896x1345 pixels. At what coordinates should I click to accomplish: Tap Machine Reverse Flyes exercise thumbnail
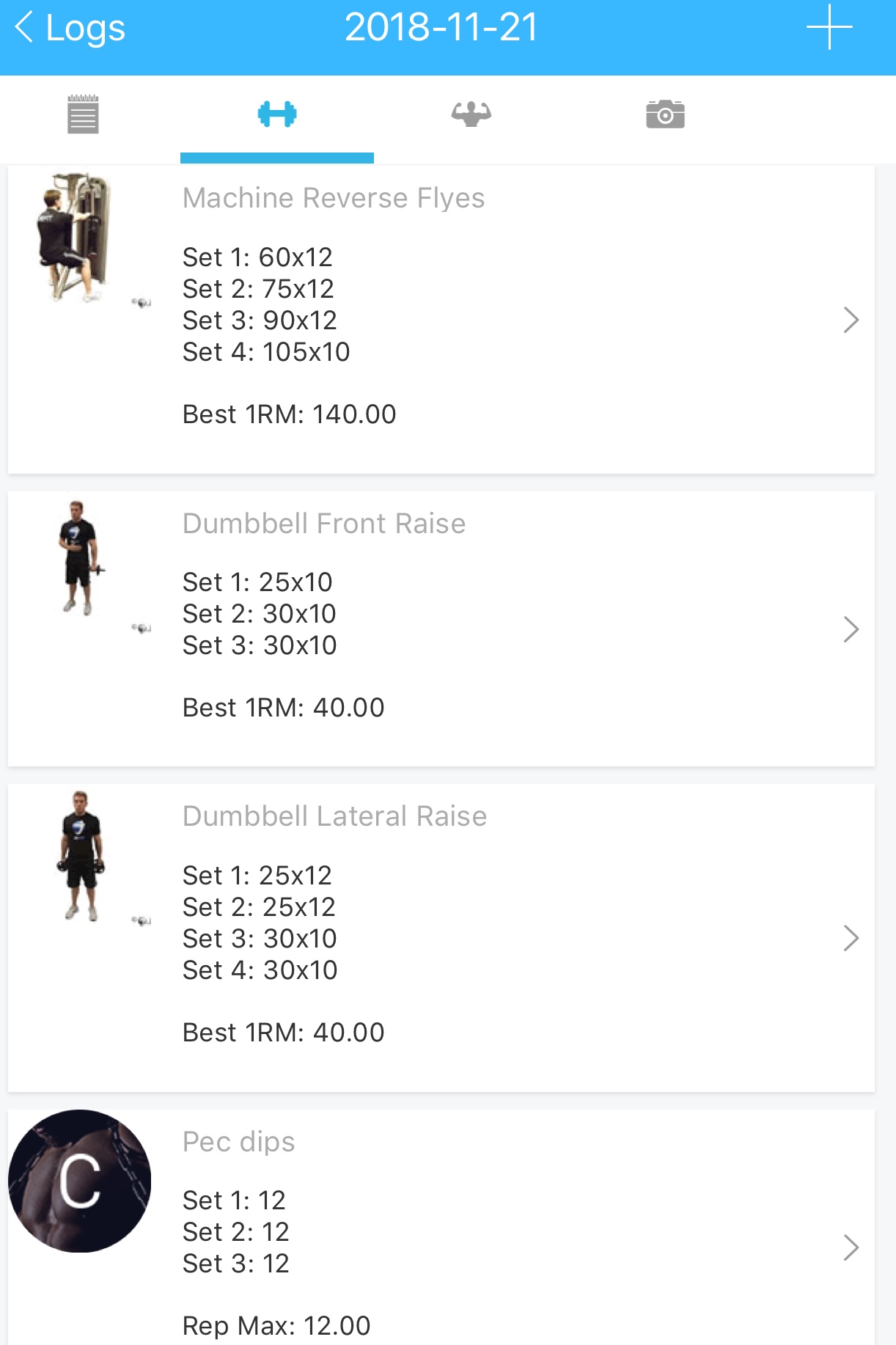[73, 237]
